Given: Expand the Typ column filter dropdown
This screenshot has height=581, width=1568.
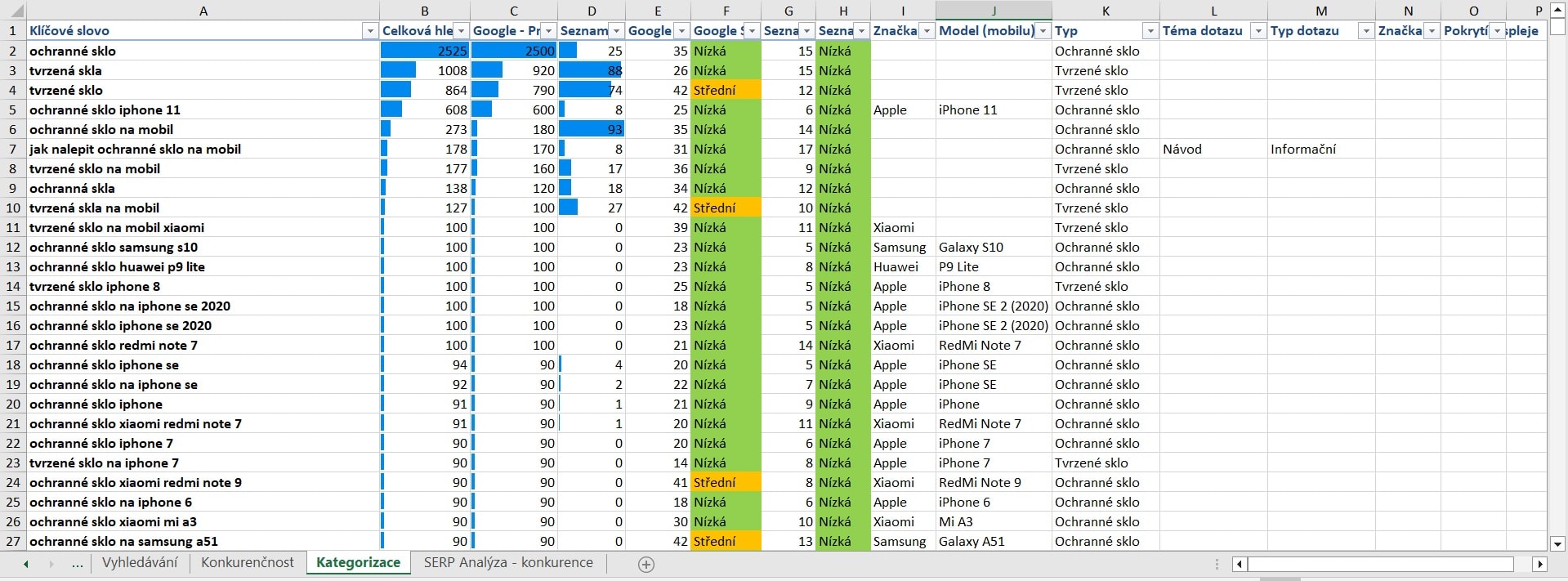Looking at the screenshot, I should 1150,31.
